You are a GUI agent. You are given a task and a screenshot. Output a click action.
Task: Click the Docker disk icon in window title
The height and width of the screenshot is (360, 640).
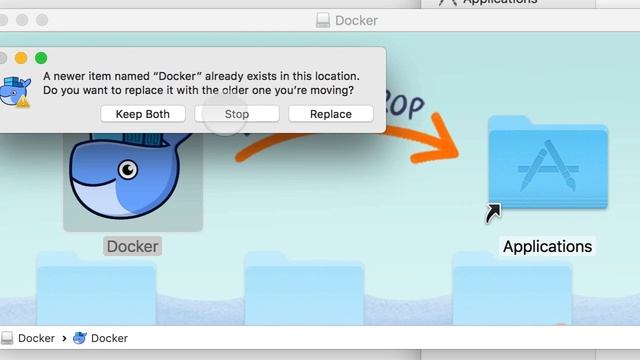coord(323,20)
